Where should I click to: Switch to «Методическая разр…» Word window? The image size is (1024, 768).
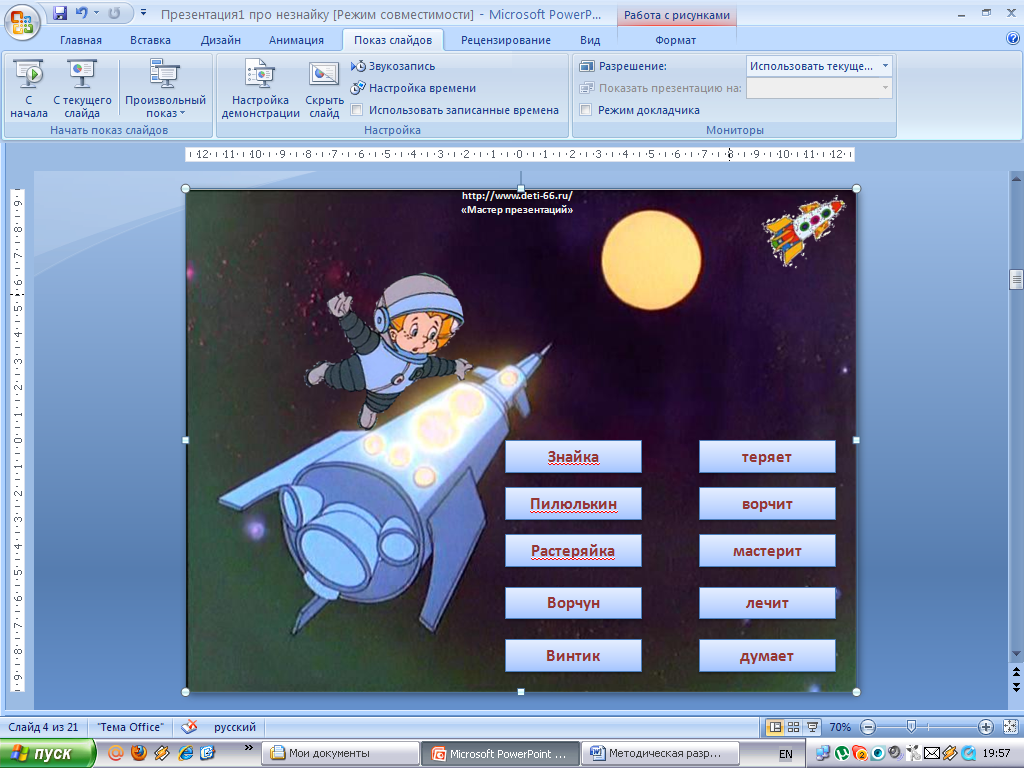(660, 754)
